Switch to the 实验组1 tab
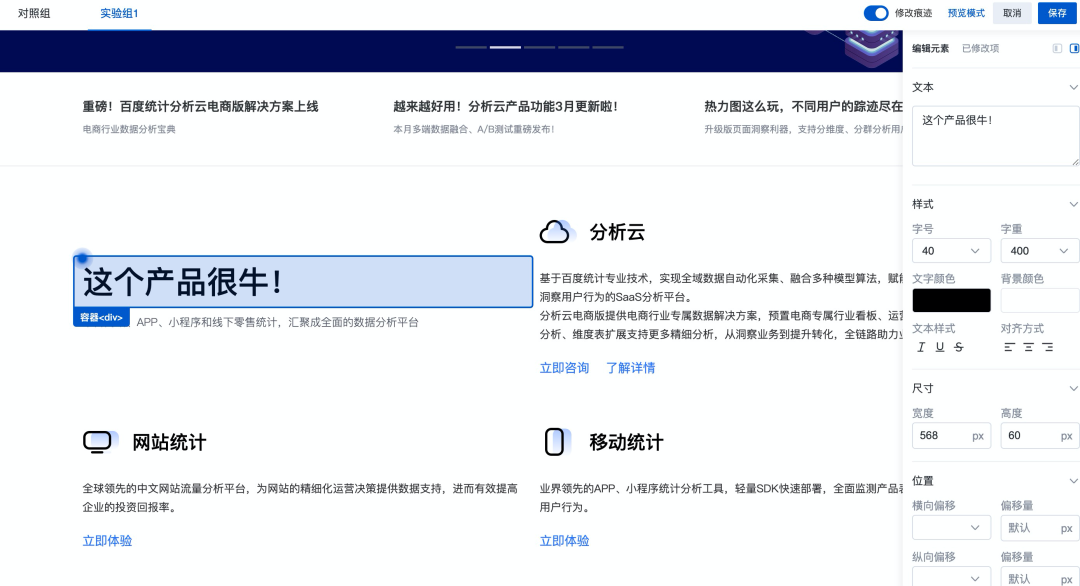The image size is (1080, 586). coord(119,13)
